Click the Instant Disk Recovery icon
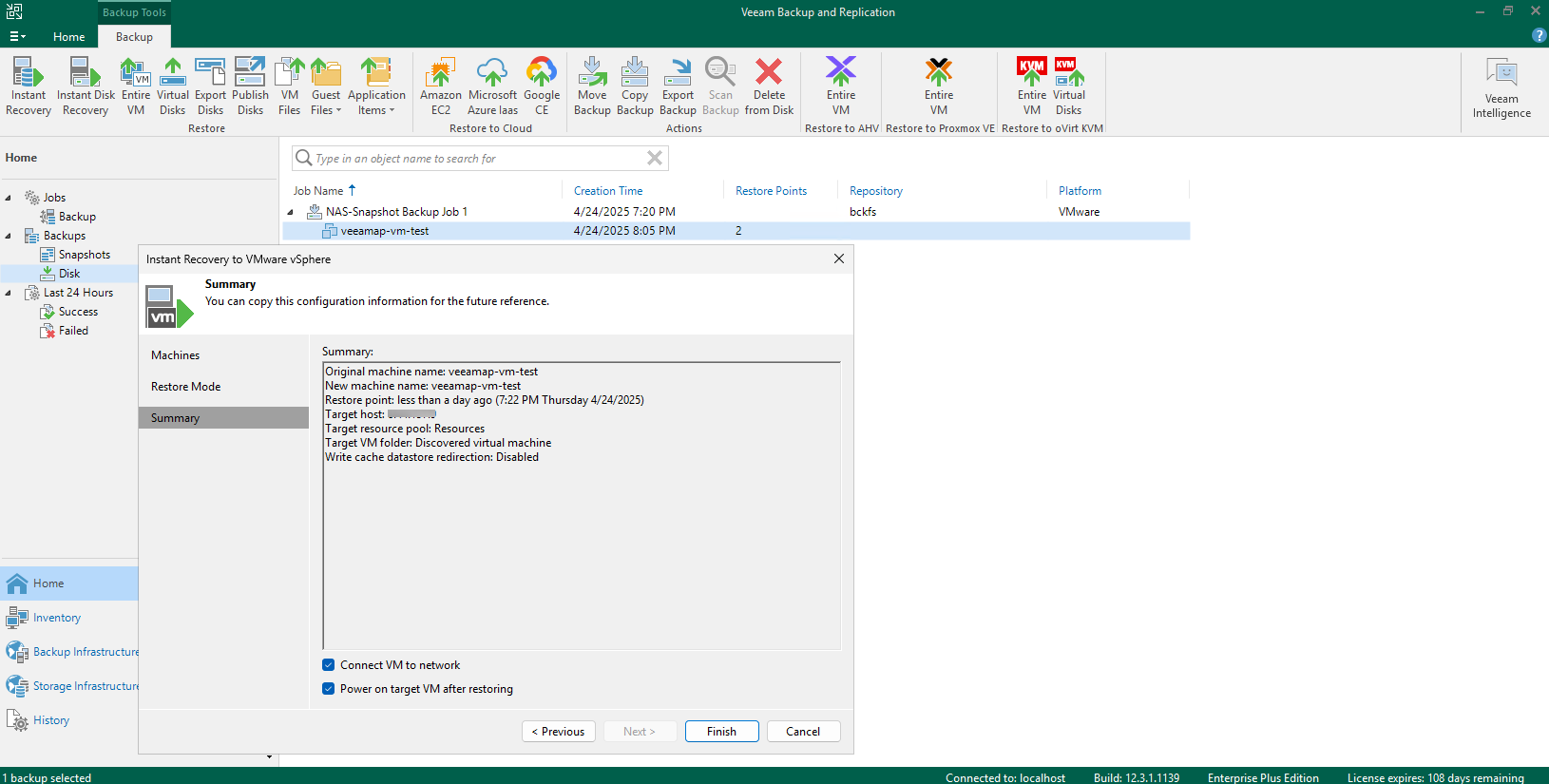The image size is (1549, 784). pos(86,86)
